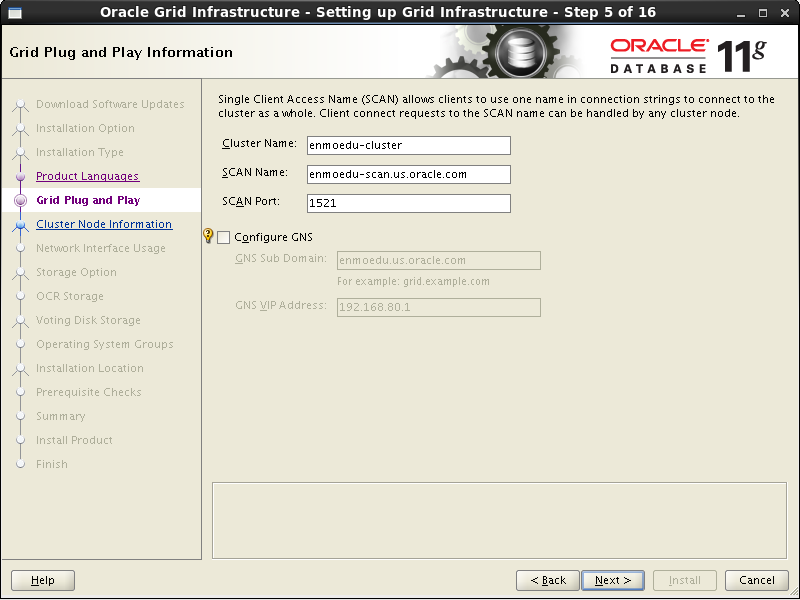Open the Cluster Node Information step link
The image size is (800, 600).
click(x=104, y=224)
